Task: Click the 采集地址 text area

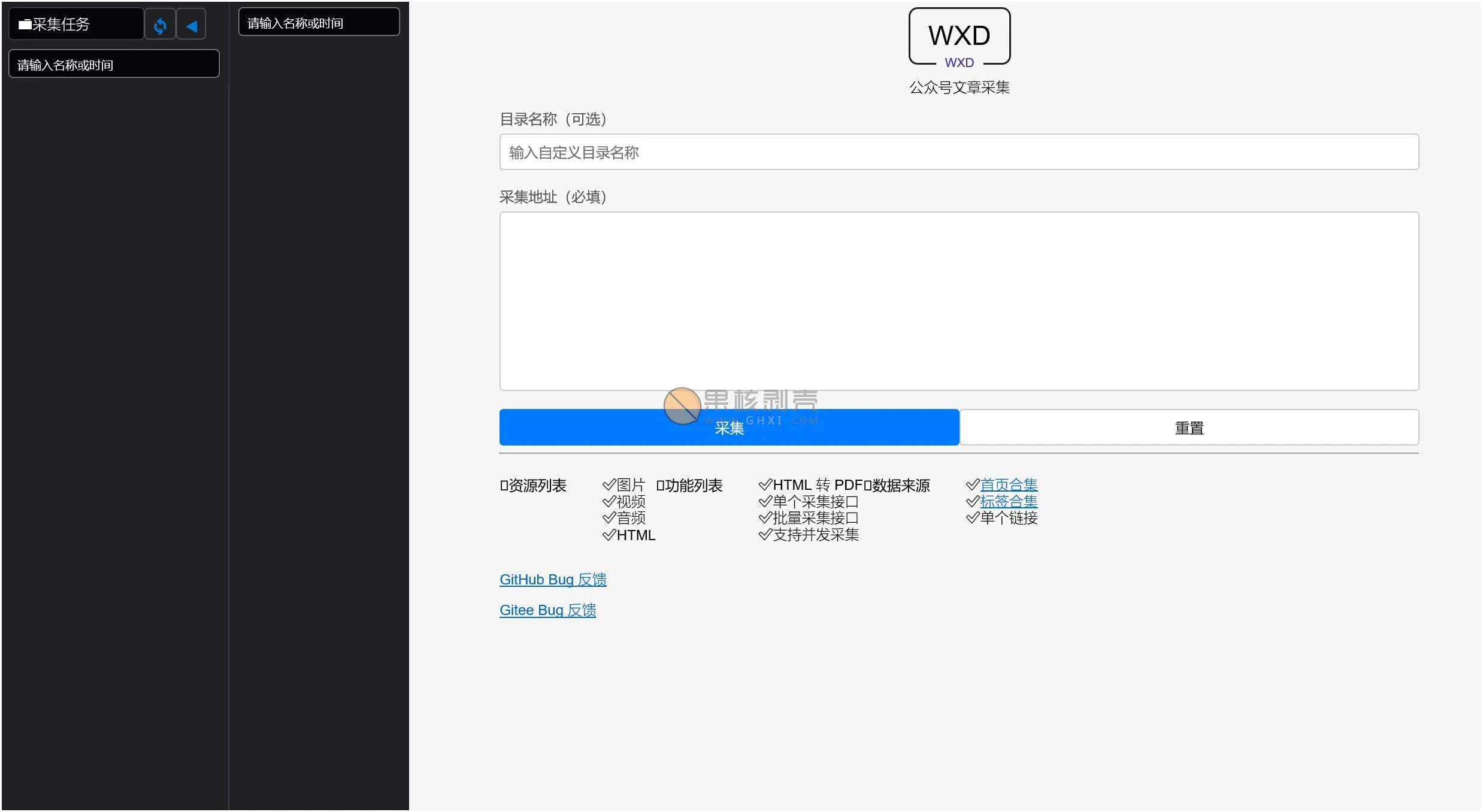Action: coord(959,301)
